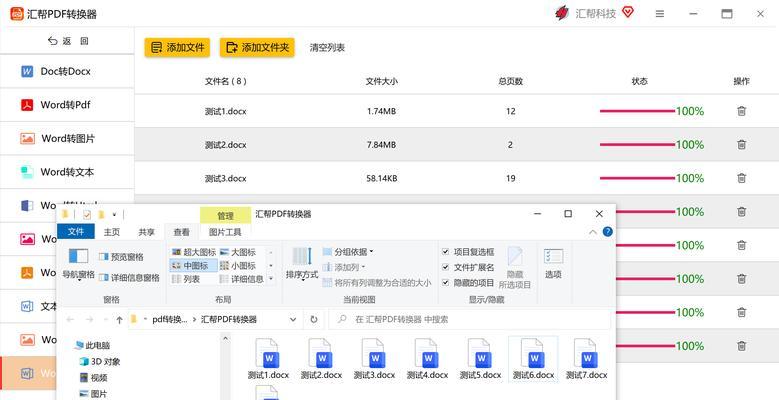Screen dimensions: 779x400
Task: Click 汇帮科技 company link
Action: click(595, 13)
